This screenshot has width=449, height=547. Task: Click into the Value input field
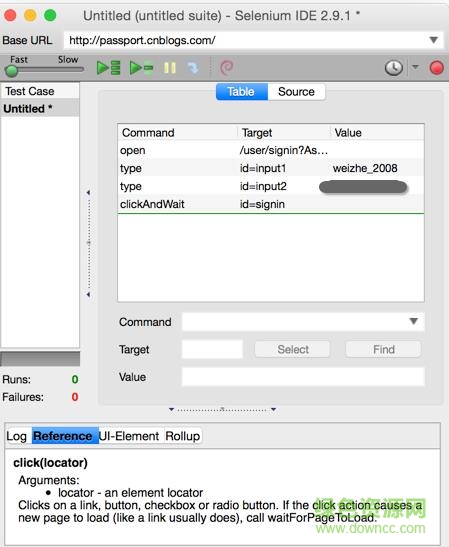point(303,377)
